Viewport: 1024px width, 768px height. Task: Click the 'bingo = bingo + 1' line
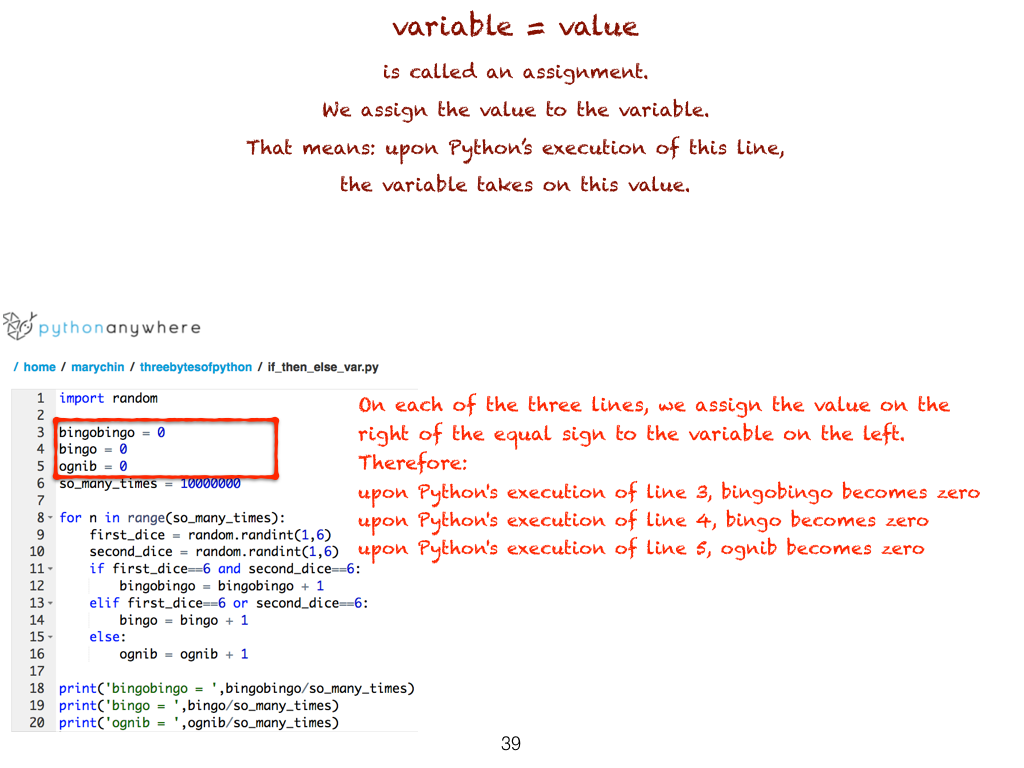(x=183, y=620)
